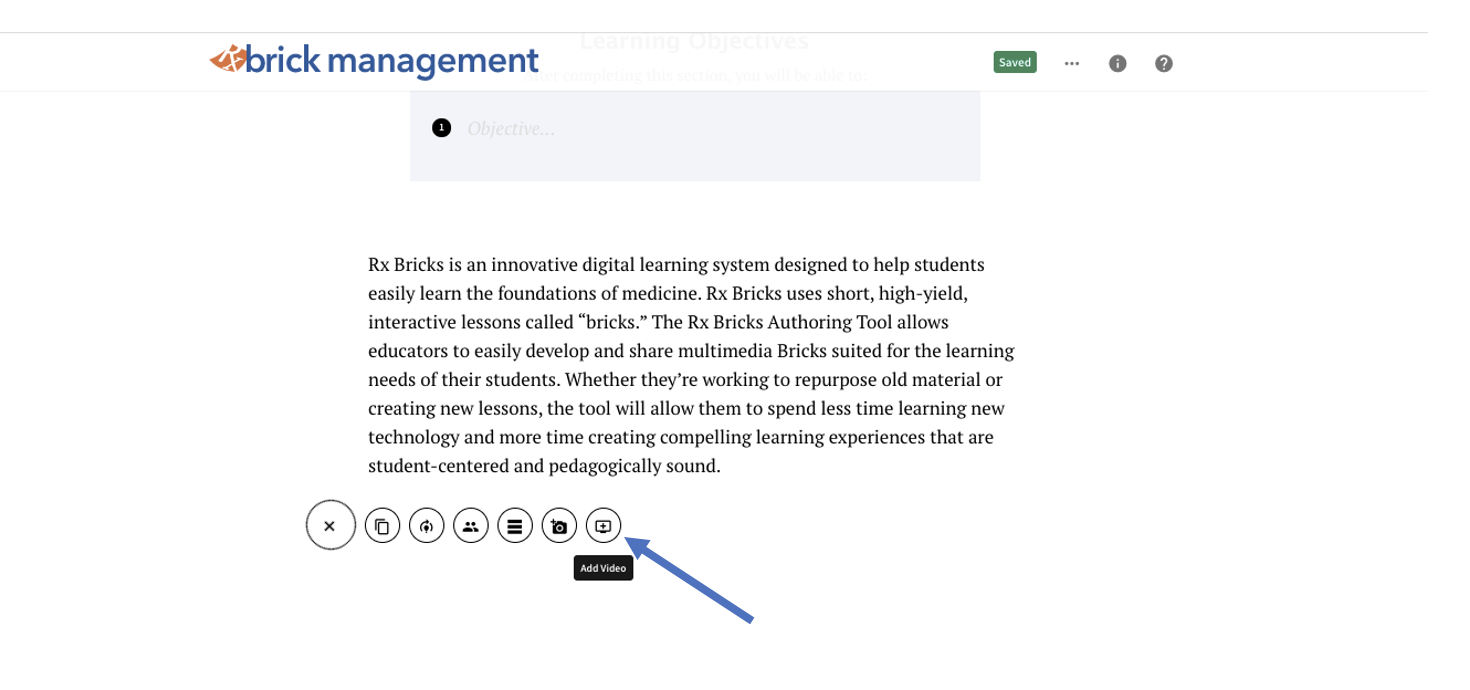Open help with the question mark icon
1470x690 pixels.
pyautogui.click(x=1164, y=63)
